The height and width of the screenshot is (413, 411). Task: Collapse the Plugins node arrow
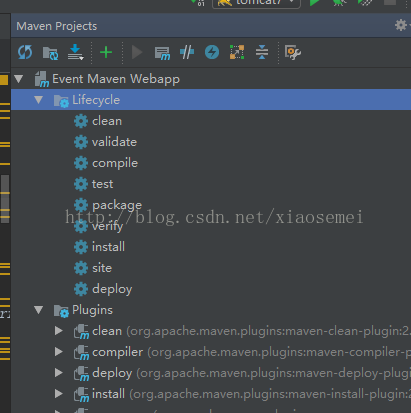click(39, 310)
